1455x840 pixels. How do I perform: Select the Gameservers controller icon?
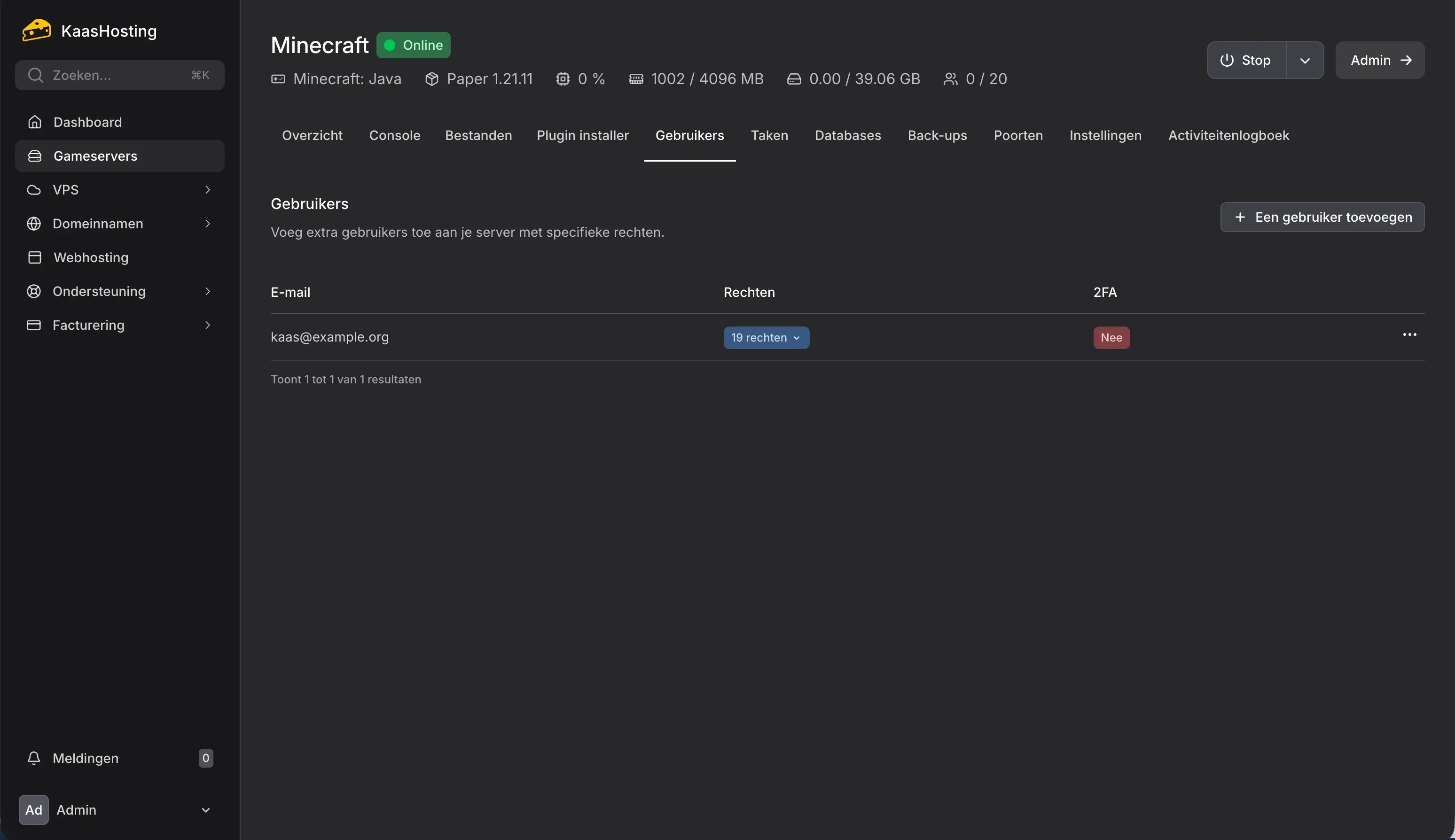click(35, 155)
